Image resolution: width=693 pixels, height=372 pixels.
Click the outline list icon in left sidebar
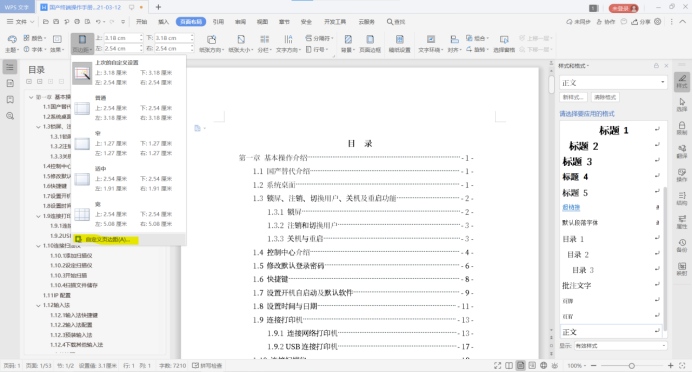[x=10, y=67]
